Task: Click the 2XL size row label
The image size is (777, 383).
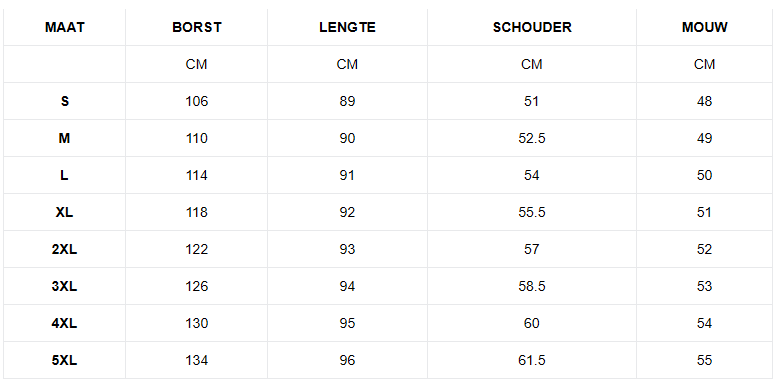Action: click(x=64, y=249)
